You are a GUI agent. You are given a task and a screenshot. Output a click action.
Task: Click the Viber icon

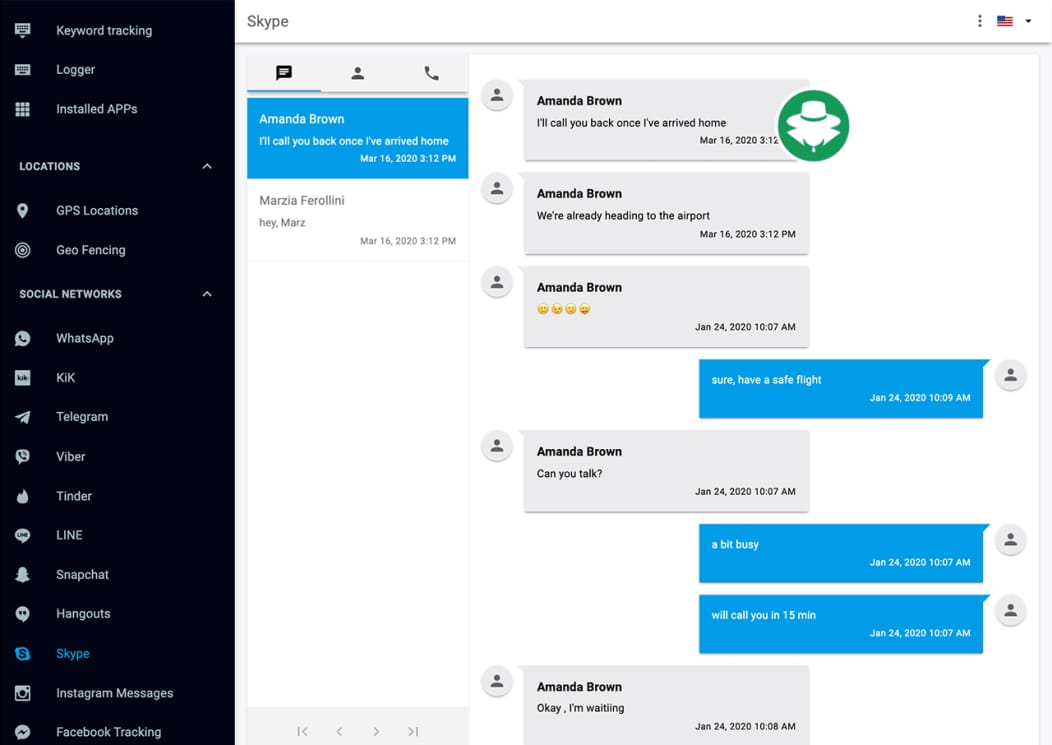pyautogui.click(x=22, y=456)
